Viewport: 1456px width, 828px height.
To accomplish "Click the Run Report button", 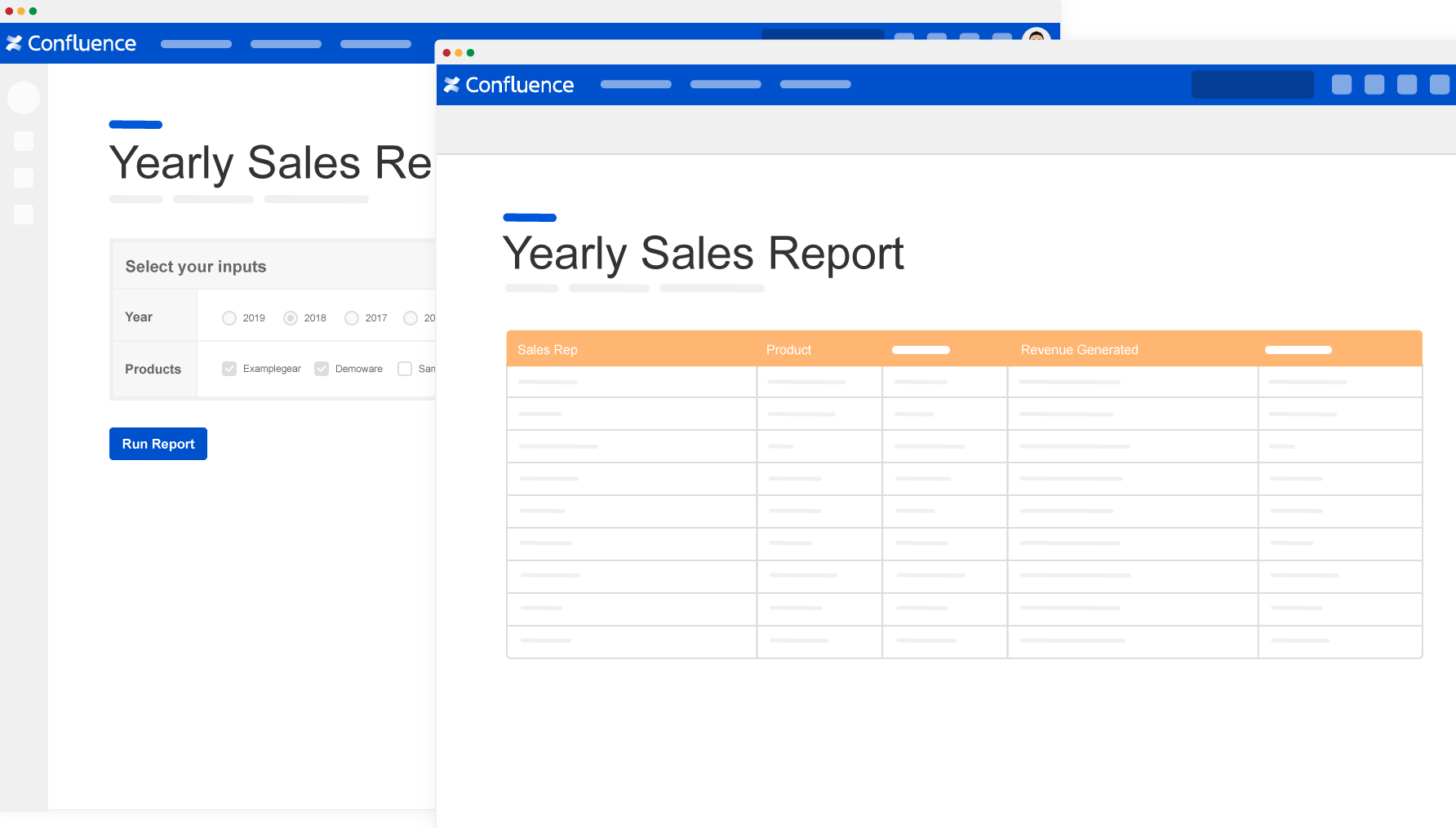I will pyautogui.click(x=158, y=444).
